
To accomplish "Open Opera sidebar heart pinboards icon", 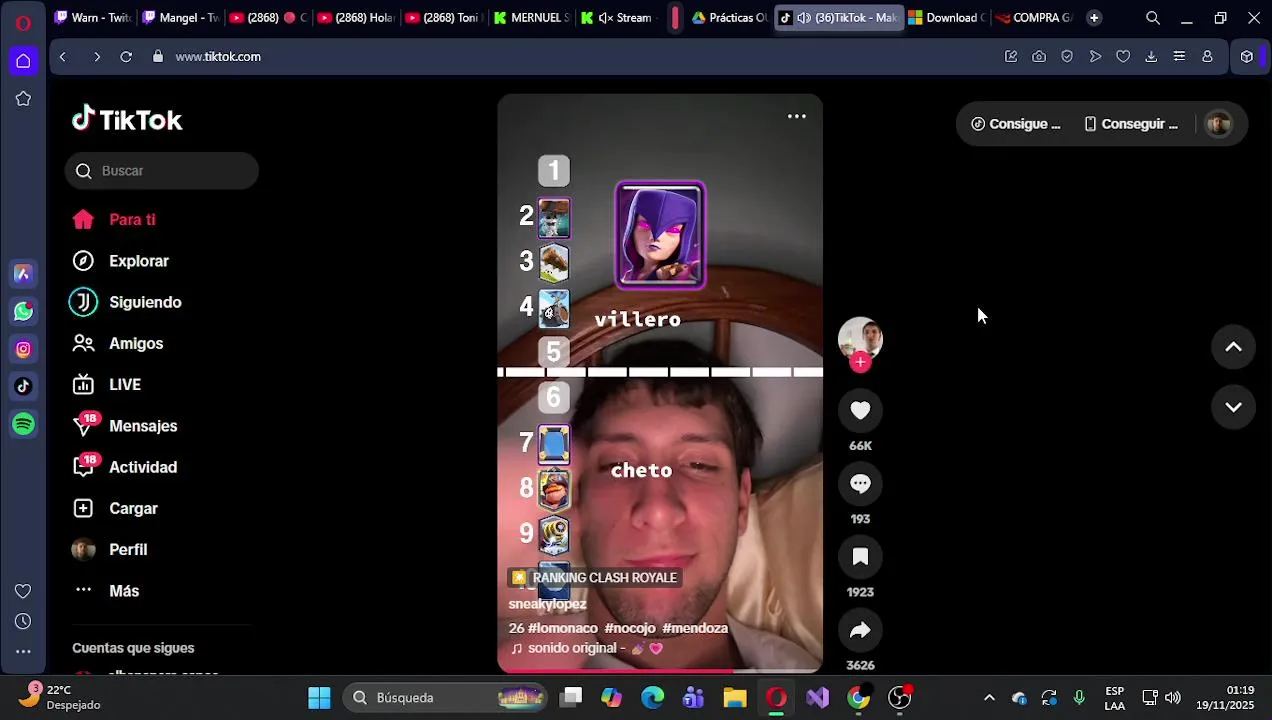I will tap(23, 591).
